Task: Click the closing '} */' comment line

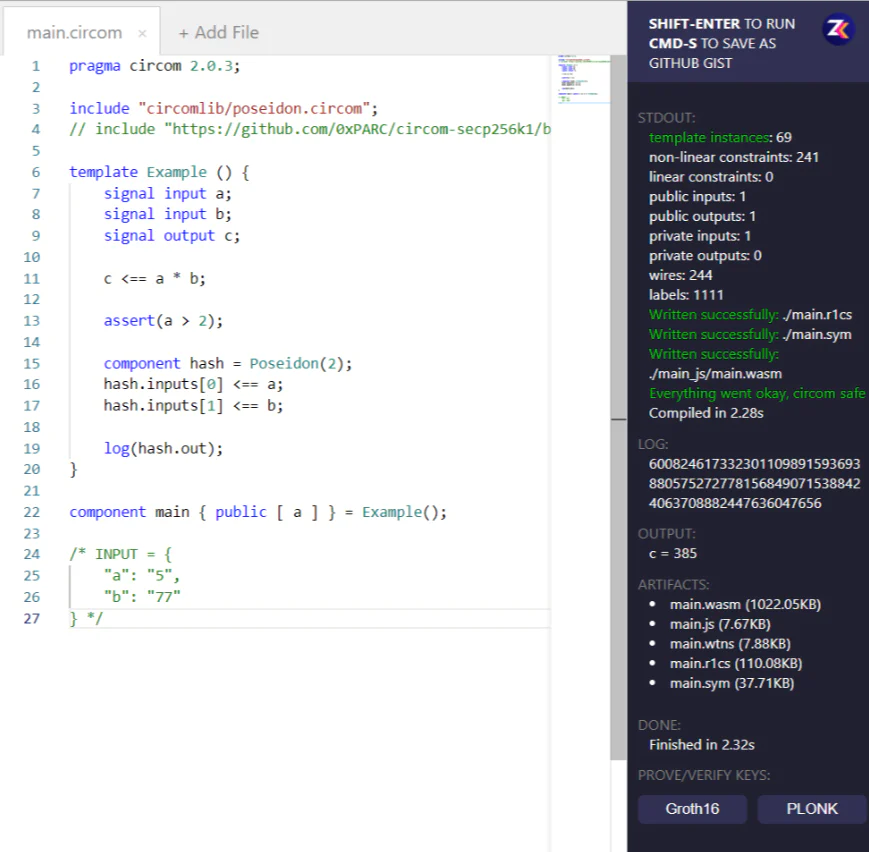Action: pyautogui.click(x=86, y=618)
